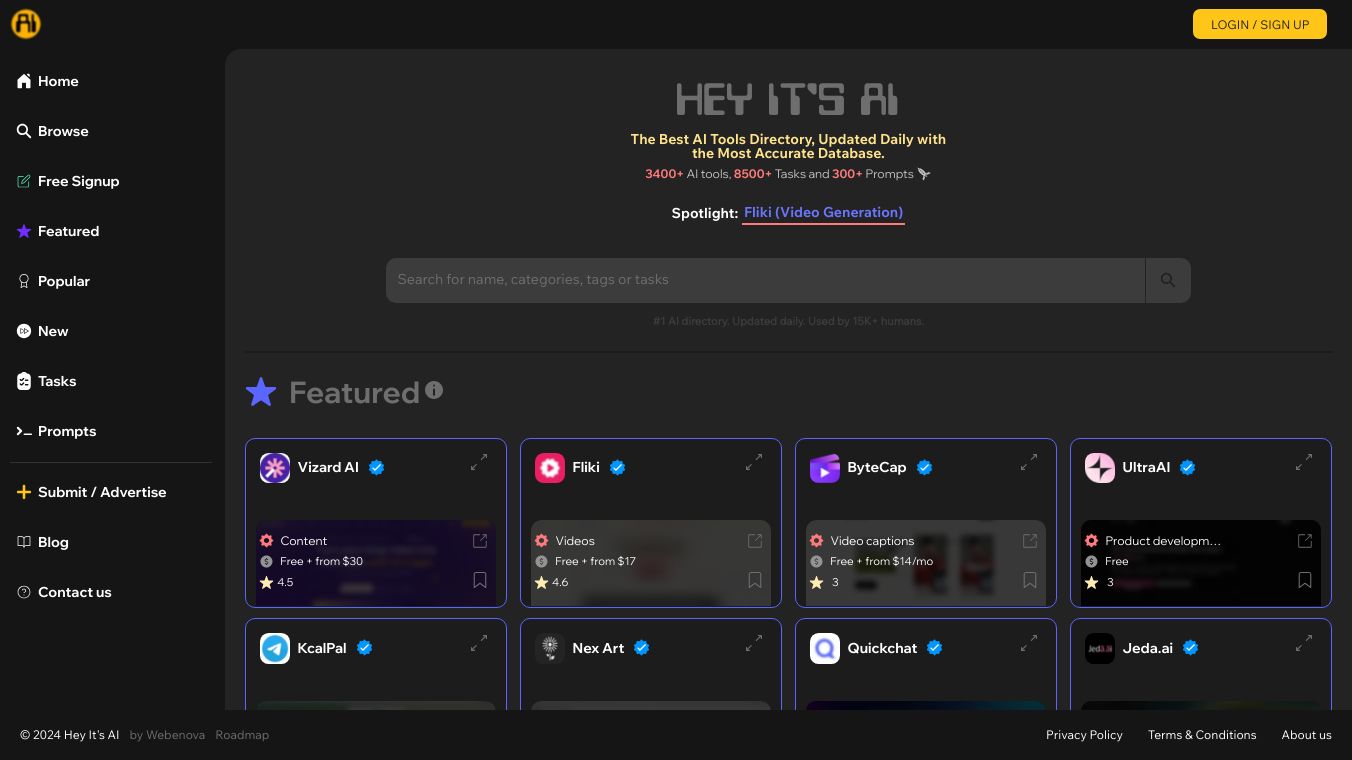Image resolution: width=1352 pixels, height=760 pixels.
Task: Click the Video captions category on ByteCap
Action: point(872,541)
